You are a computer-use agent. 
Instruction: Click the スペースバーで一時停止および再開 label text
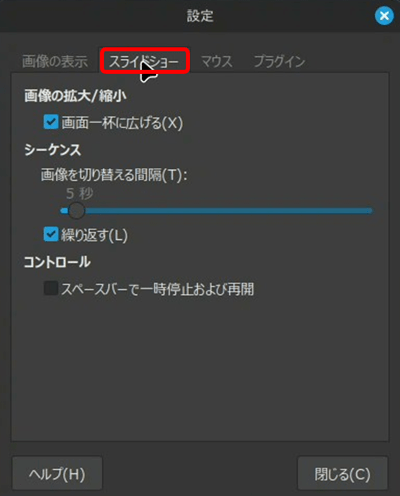click(x=158, y=289)
